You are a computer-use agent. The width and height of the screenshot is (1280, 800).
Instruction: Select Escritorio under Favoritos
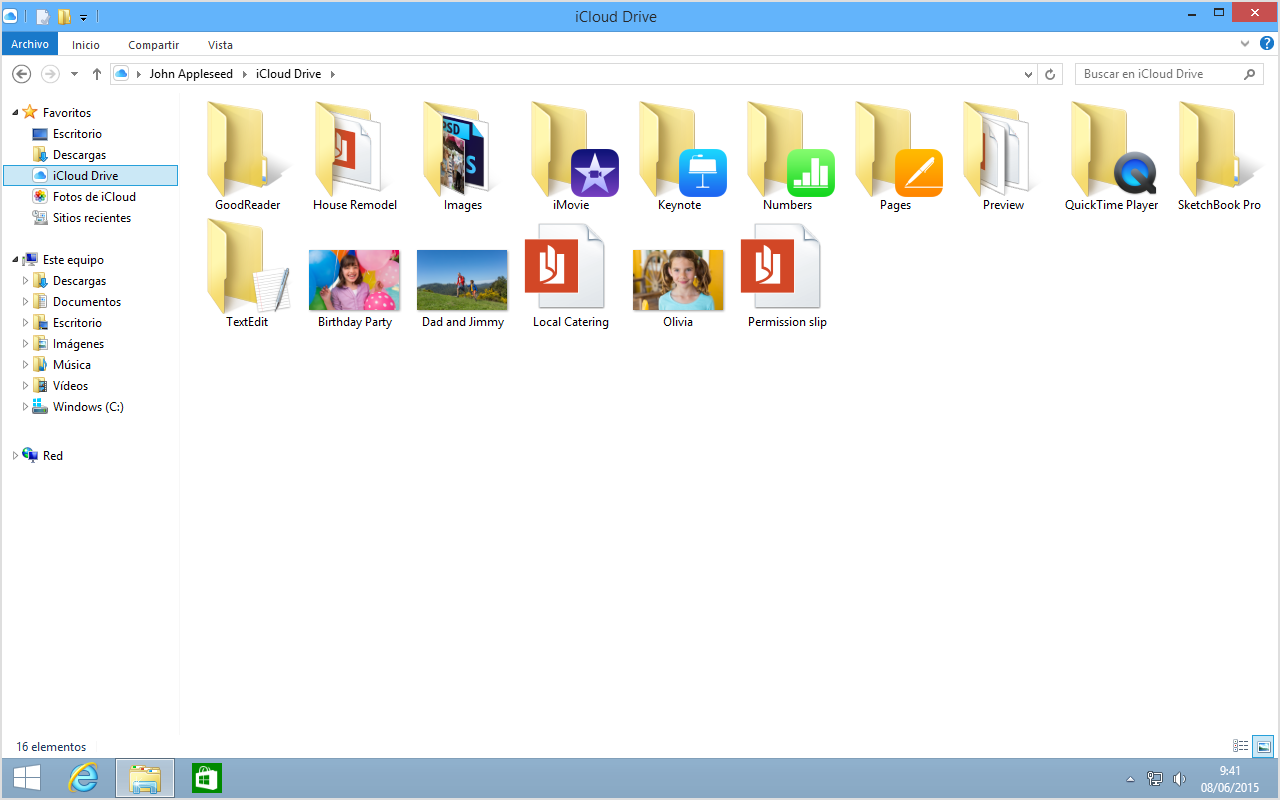coord(77,134)
